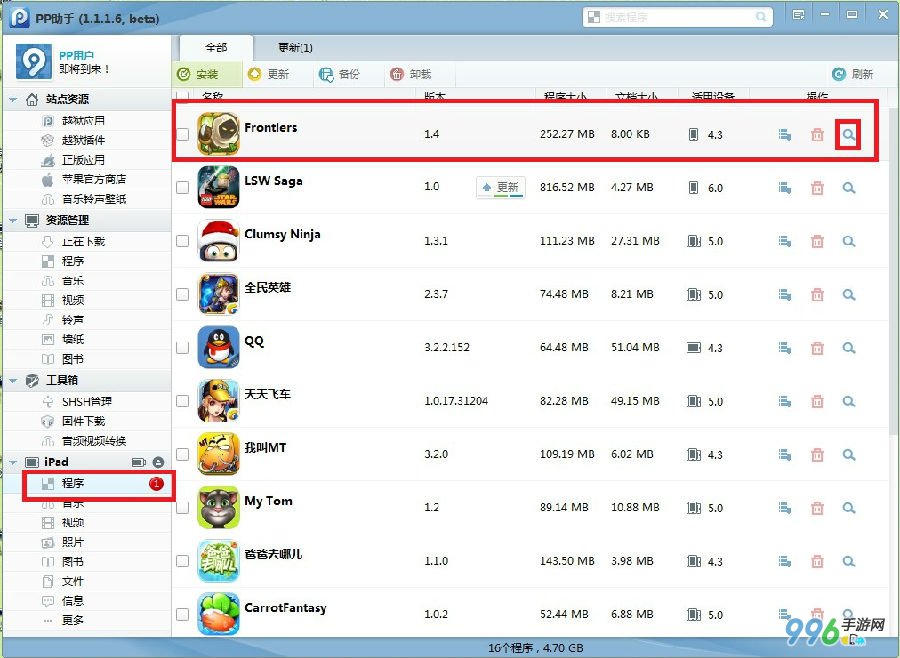Click the trash icon in the Clumsy Ninja row
The width and height of the screenshot is (900, 658).
point(817,241)
